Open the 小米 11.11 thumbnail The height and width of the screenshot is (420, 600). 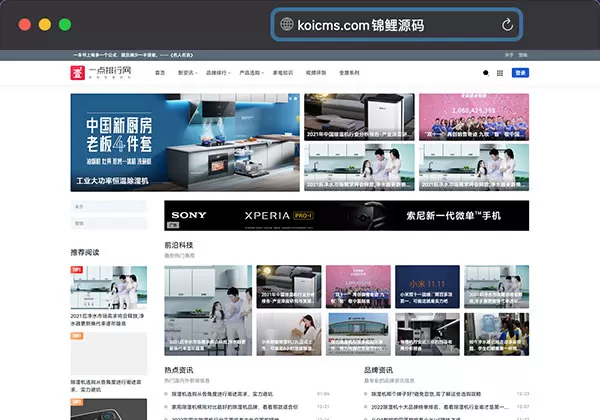click(x=427, y=287)
